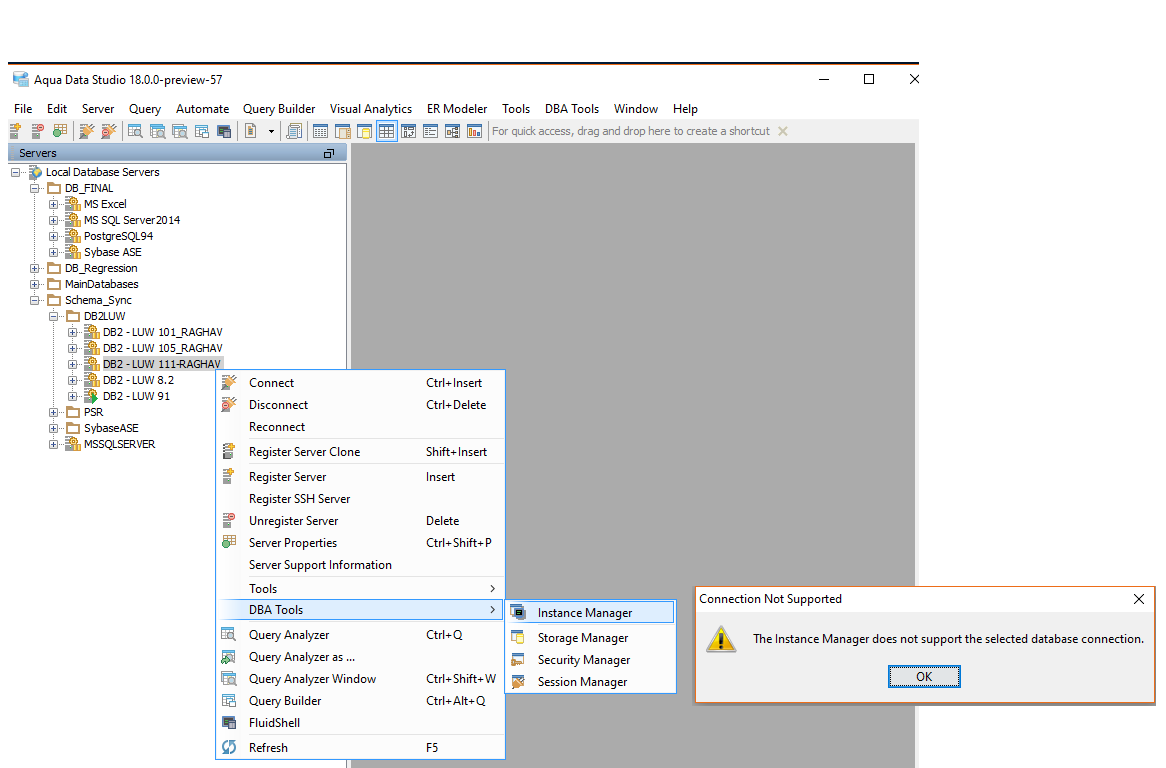Screen dimensions: 1166x768
Task: Choose Reconnect from the context menu
Action: tap(361, 427)
